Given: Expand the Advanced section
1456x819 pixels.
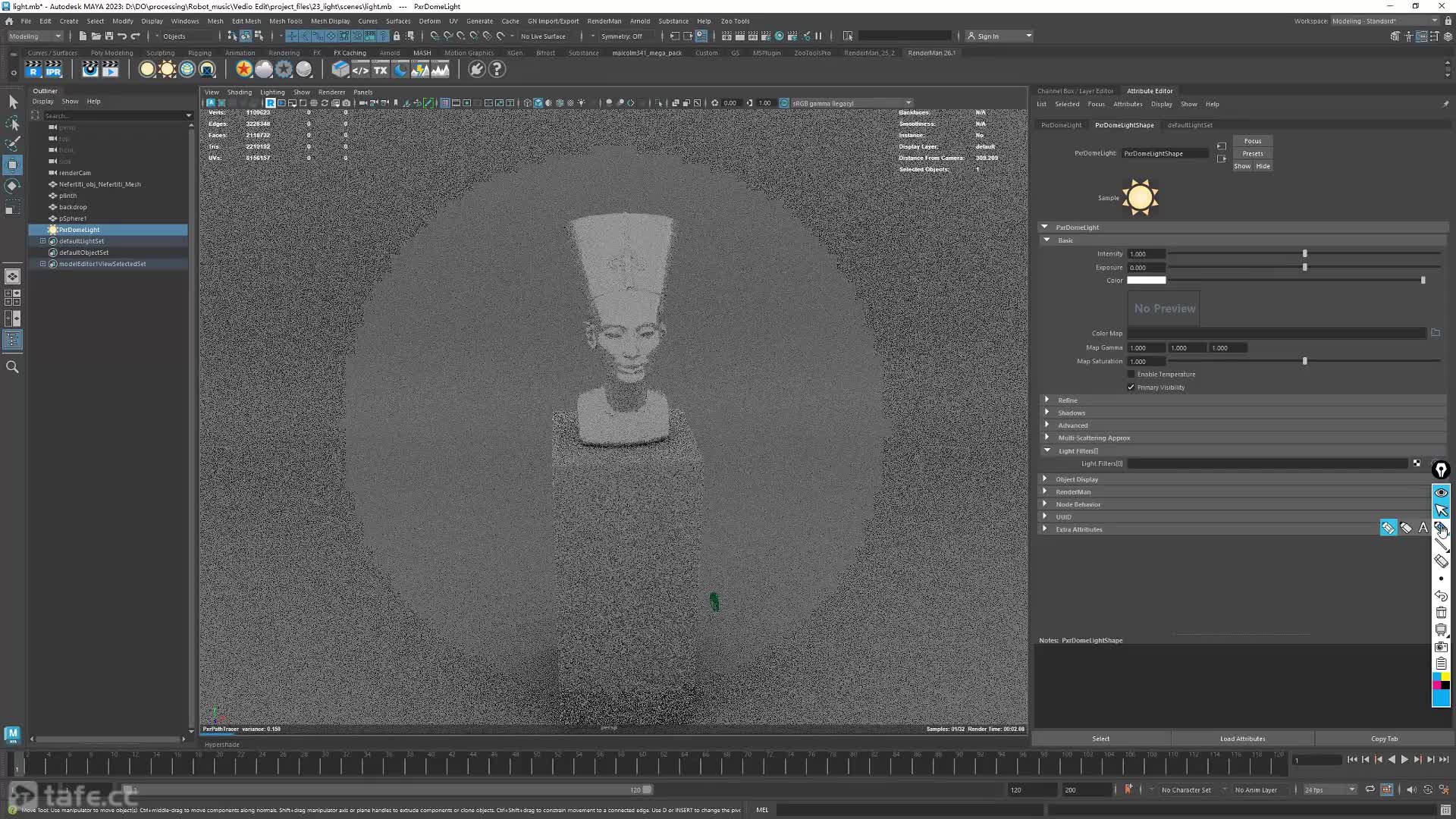Looking at the screenshot, I should 1047,425.
